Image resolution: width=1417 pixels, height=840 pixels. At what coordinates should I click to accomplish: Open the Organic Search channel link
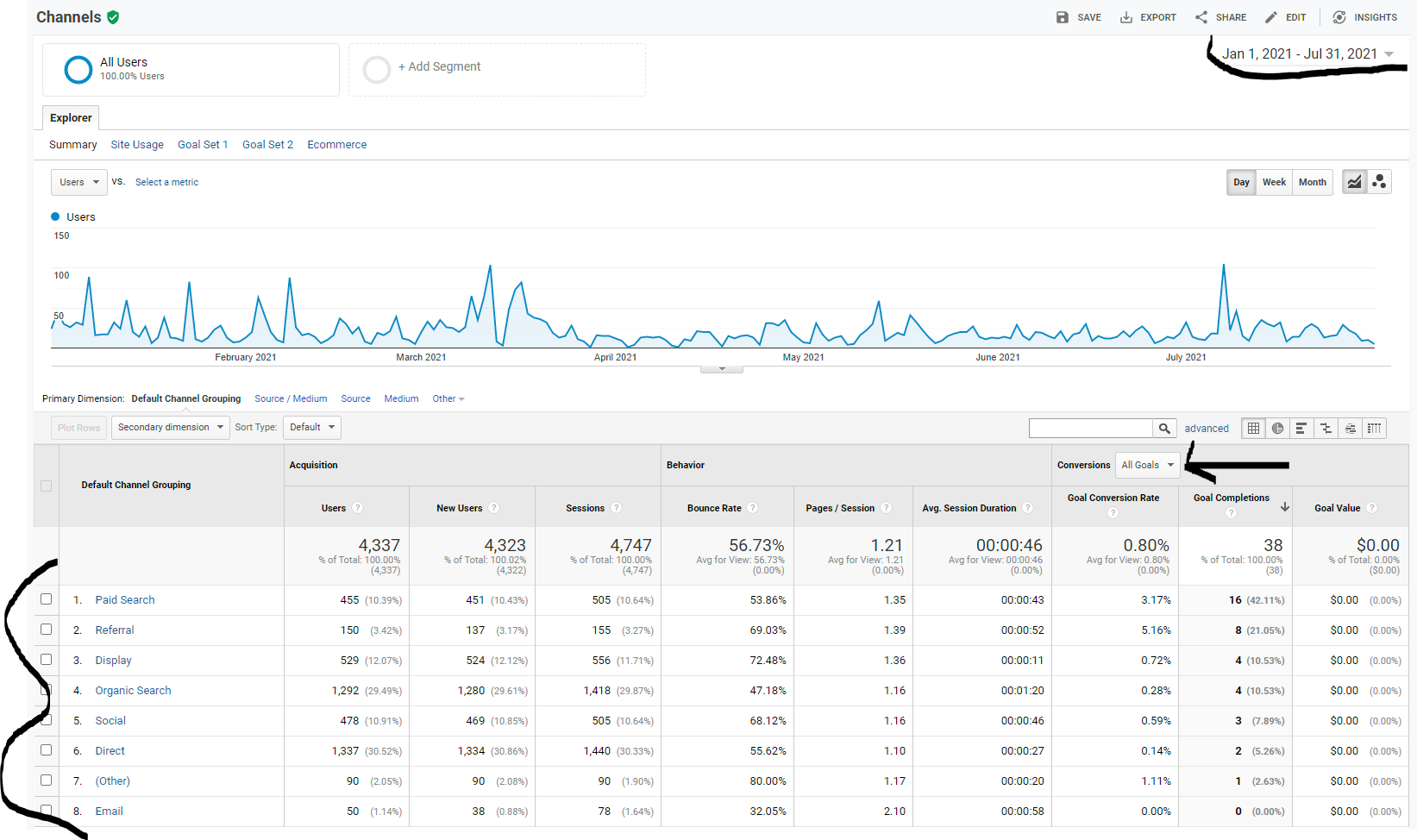pos(133,691)
